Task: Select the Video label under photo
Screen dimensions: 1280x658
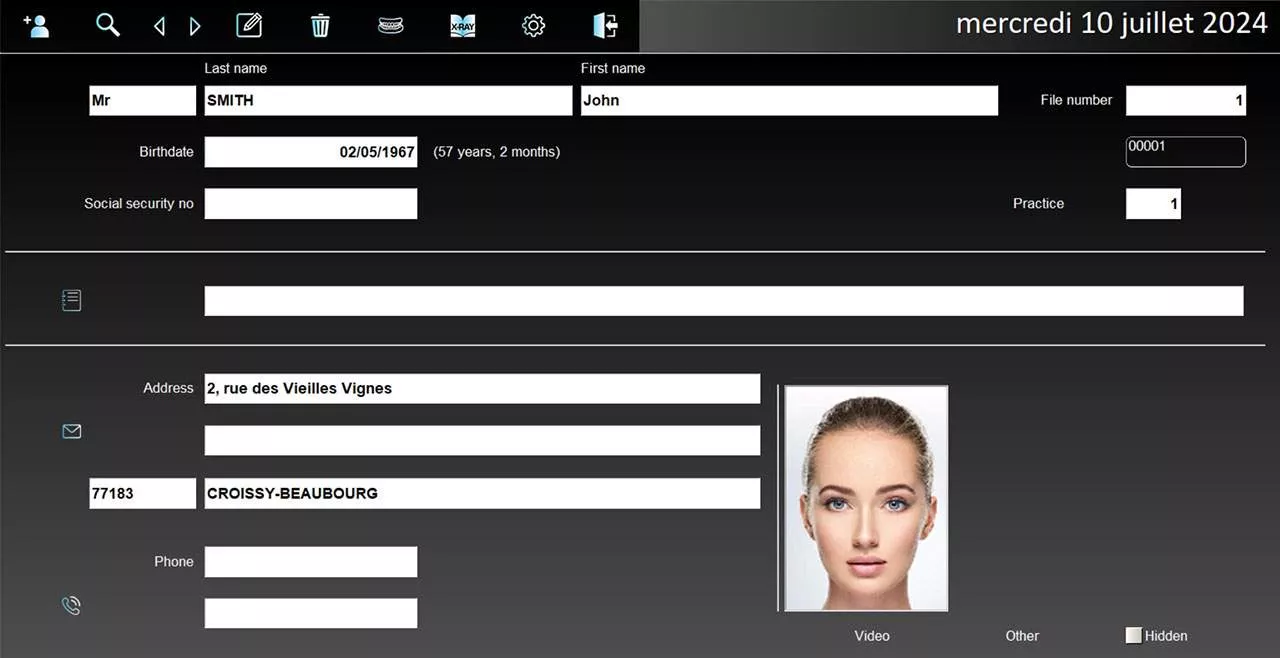Action: click(x=871, y=636)
